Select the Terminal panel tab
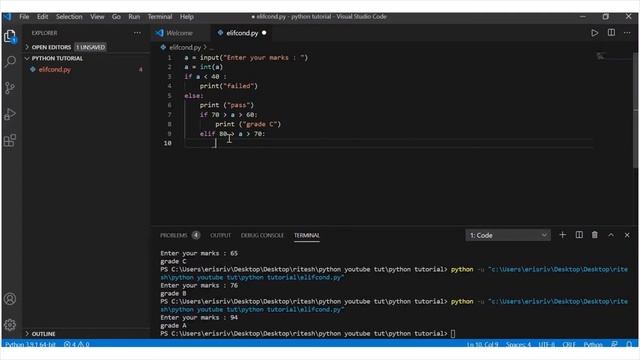Image resolution: width=640 pixels, height=360 pixels. 307,236
